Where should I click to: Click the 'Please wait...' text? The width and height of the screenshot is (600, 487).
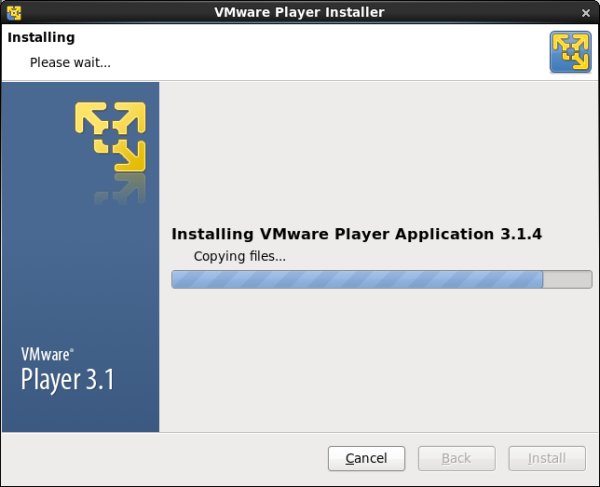coord(70,62)
